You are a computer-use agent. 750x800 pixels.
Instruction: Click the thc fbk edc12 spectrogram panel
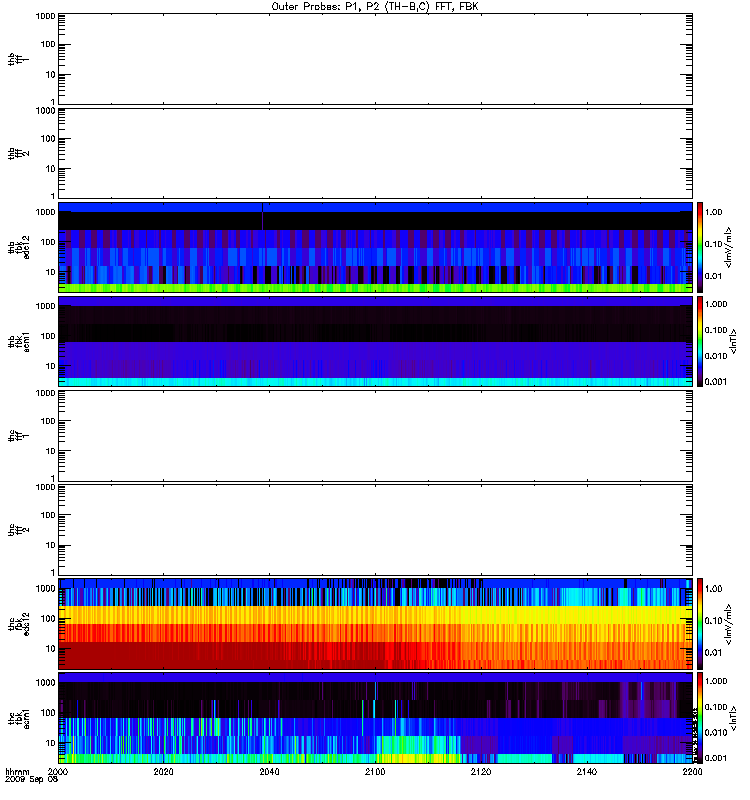tap(376, 623)
